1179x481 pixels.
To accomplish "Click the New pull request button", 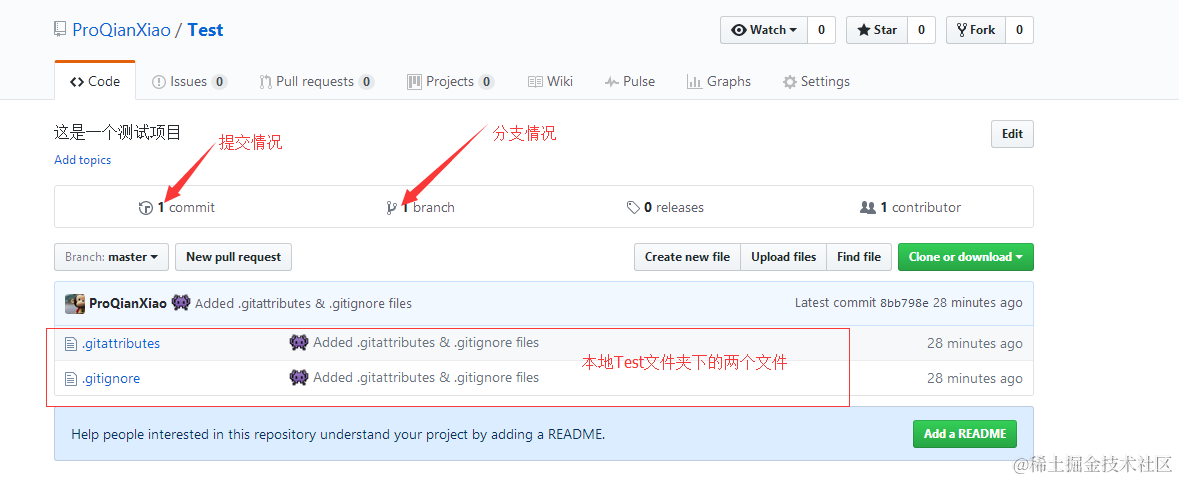I will 233,257.
